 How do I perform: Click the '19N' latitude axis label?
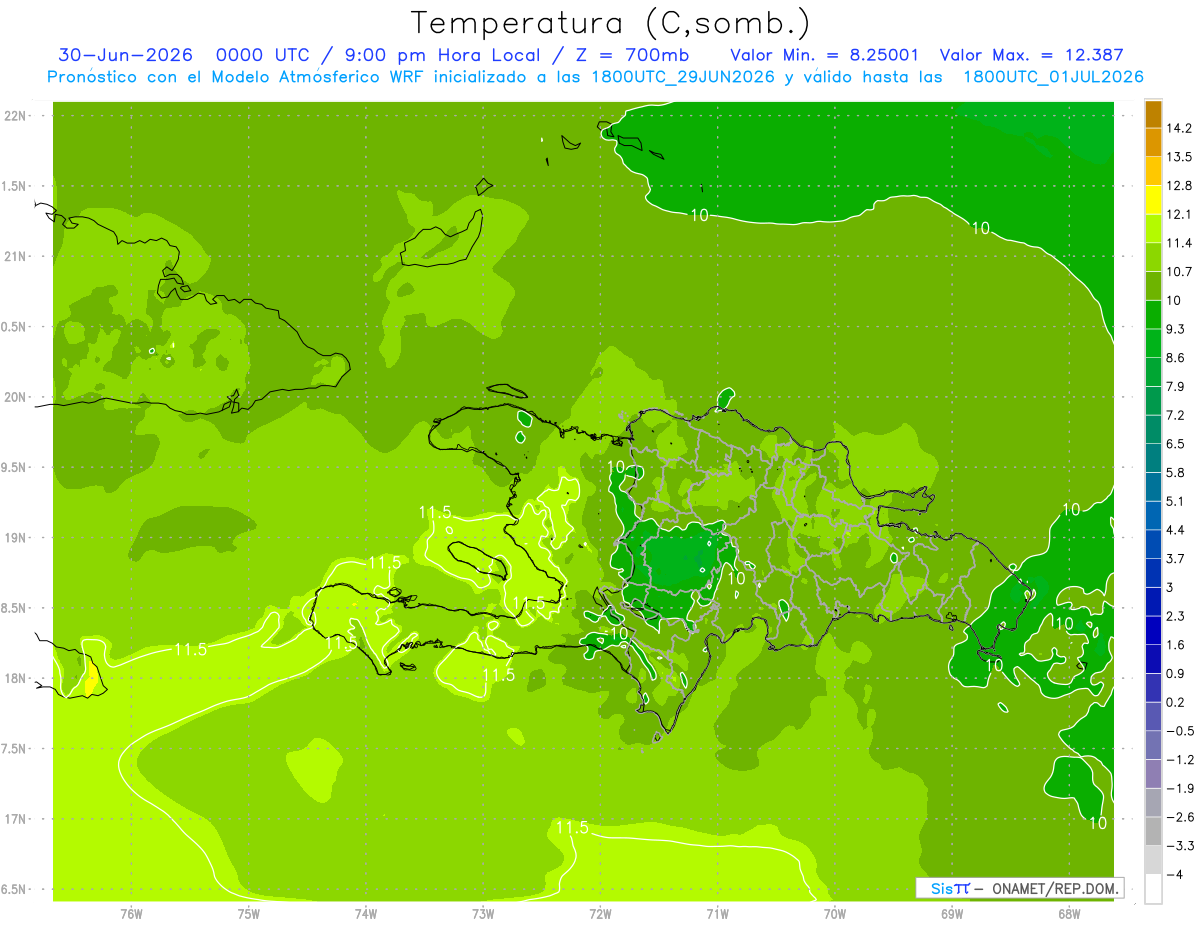click(x=17, y=538)
